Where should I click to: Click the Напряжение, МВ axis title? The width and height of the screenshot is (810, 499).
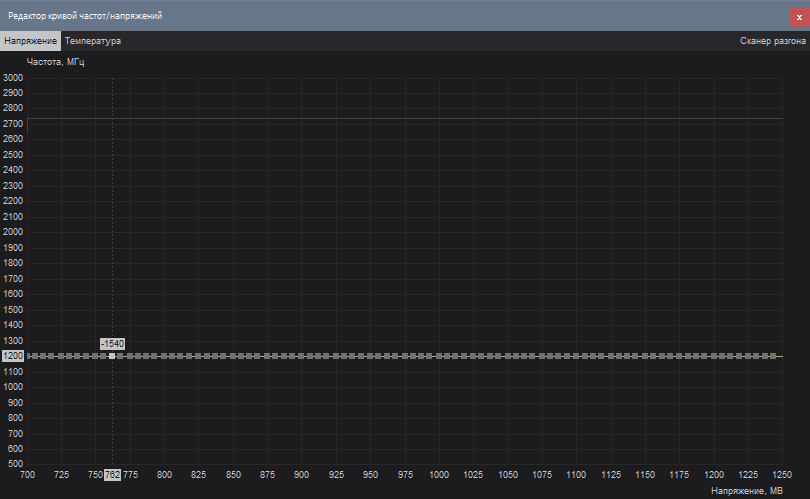pos(746,490)
